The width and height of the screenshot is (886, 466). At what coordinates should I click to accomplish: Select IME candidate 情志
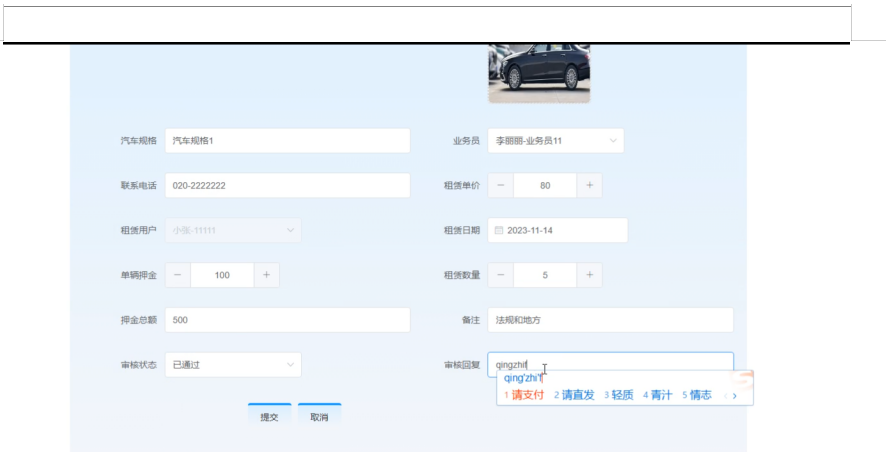tap(697, 395)
